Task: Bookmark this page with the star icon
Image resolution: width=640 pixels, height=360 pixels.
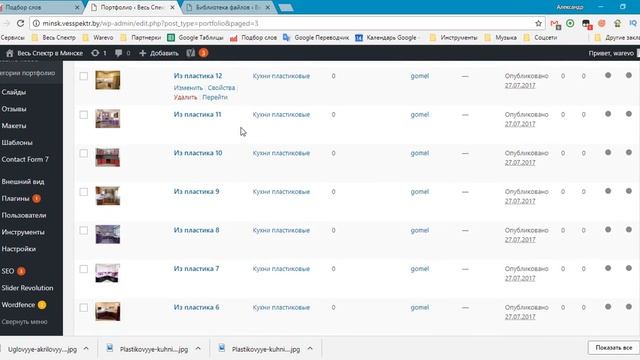Action: coord(538,23)
